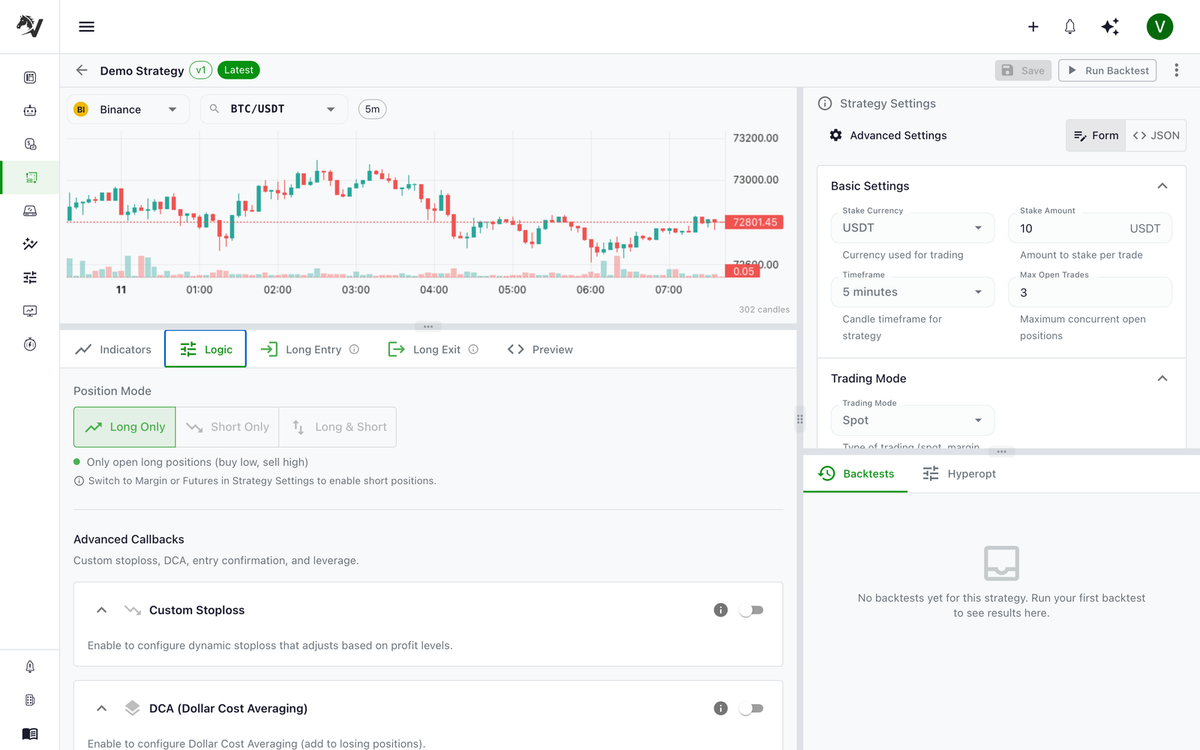The image size is (1200, 750).
Task: Click the horse logo in sidebar
Action: (30, 26)
